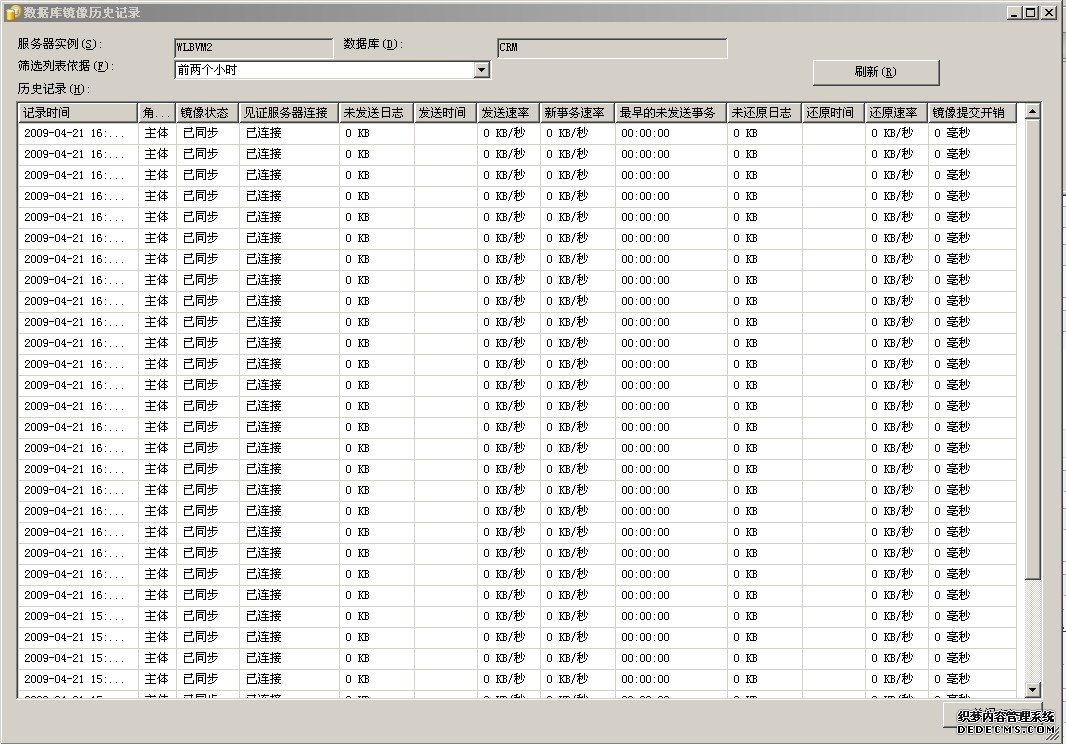
Task: Click the history list scroll down arrow
Action: click(x=1032, y=689)
